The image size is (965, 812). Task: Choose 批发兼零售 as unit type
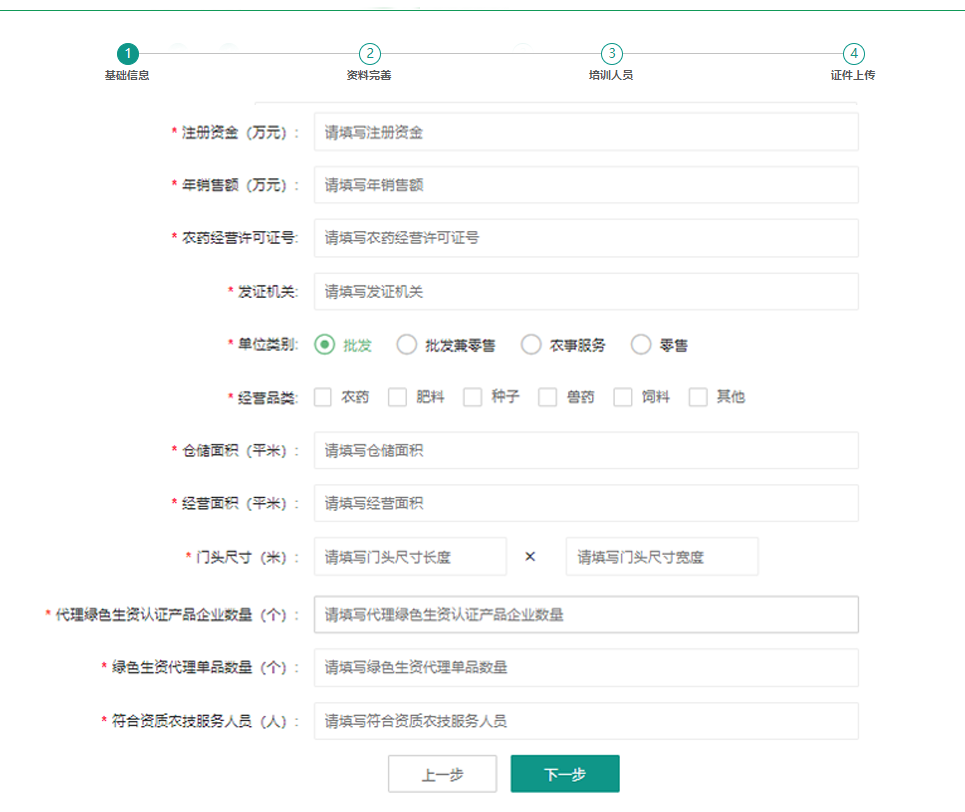click(407, 345)
